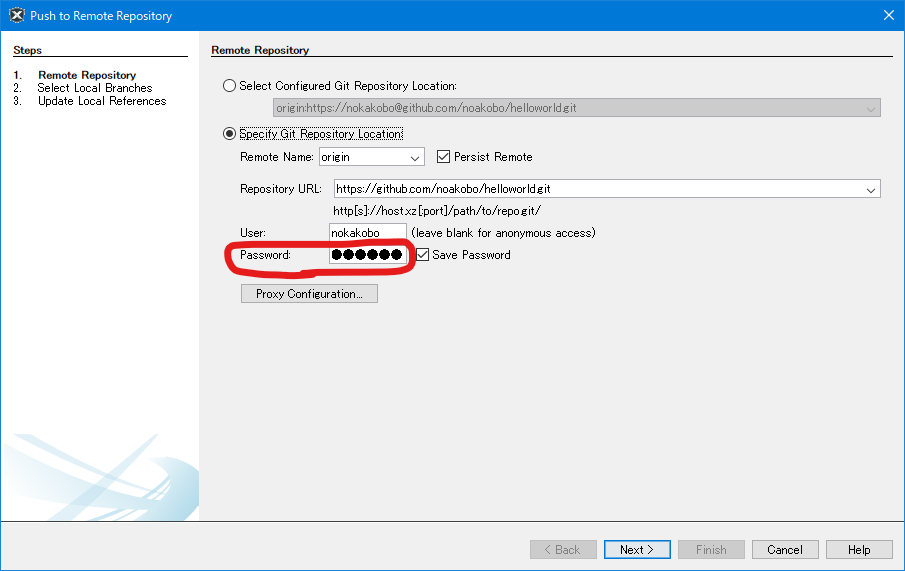Click the NetBeans icon in the title bar
Screen dimensions: 905x571
coord(15,15)
